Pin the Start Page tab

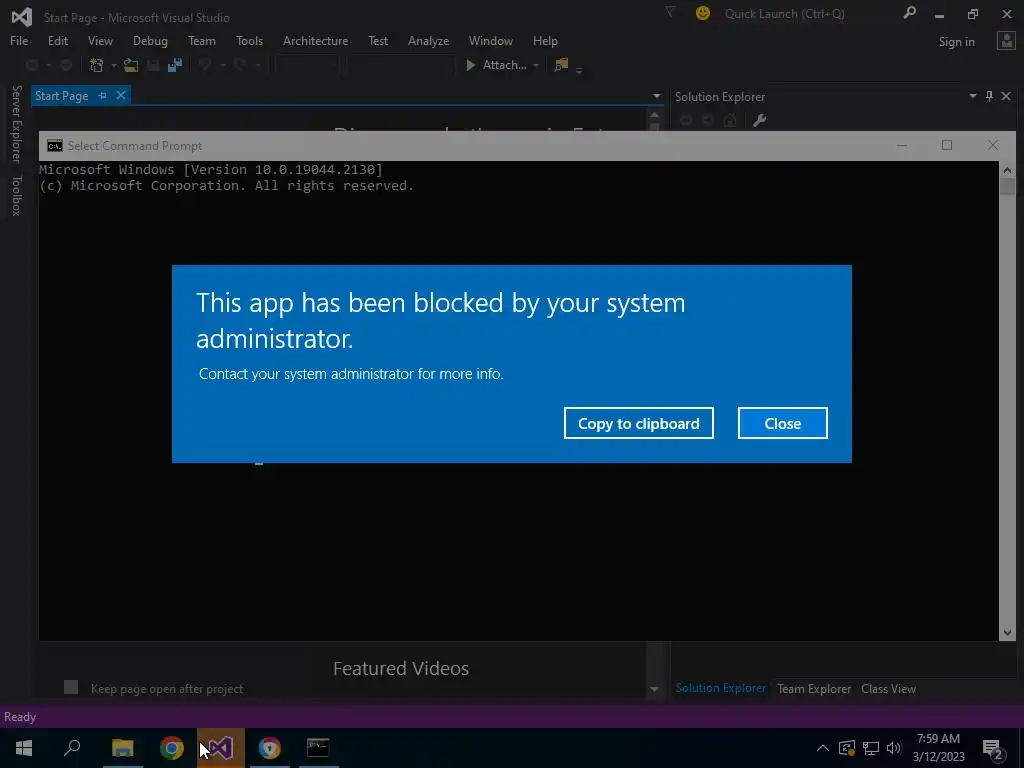pos(103,95)
